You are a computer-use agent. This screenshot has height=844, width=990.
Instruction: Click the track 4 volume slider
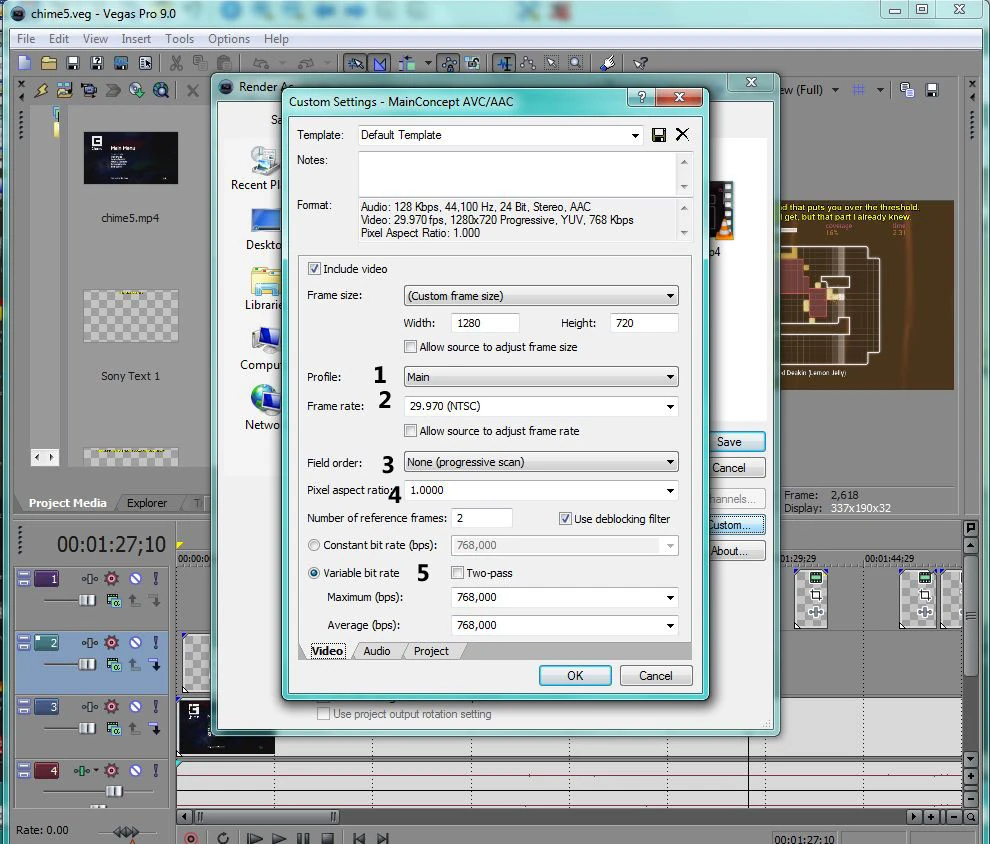pyautogui.click(x=113, y=791)
